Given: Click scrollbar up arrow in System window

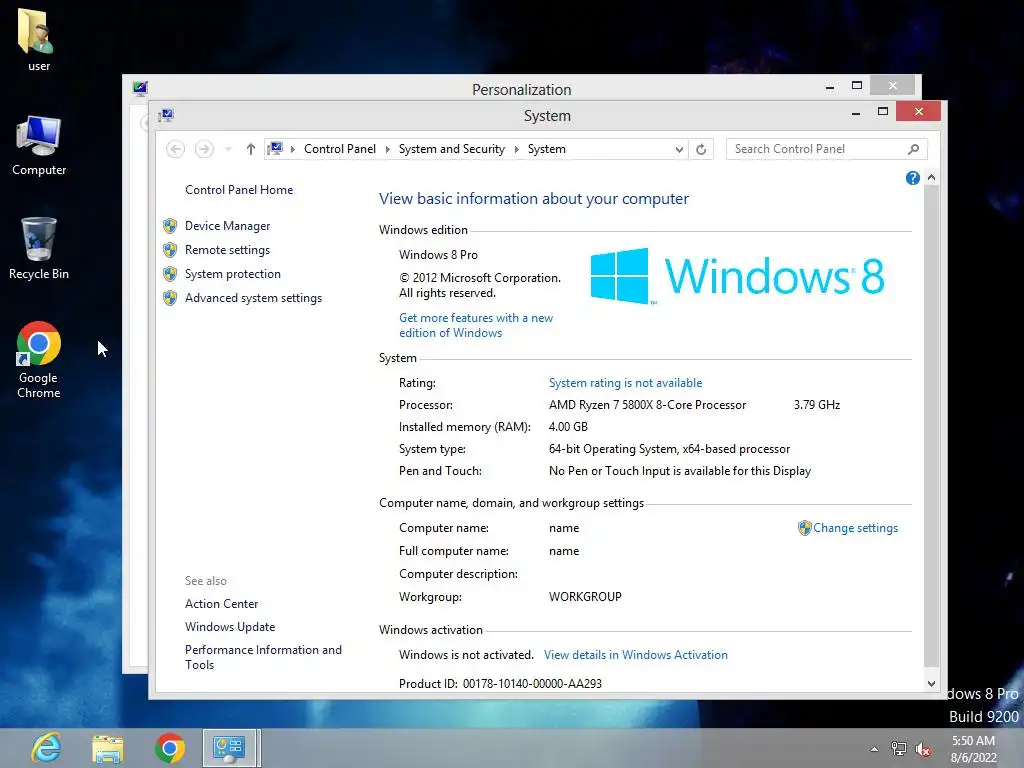Looking at the screenshot, I should pyautogui.click(x=931, y=178).
